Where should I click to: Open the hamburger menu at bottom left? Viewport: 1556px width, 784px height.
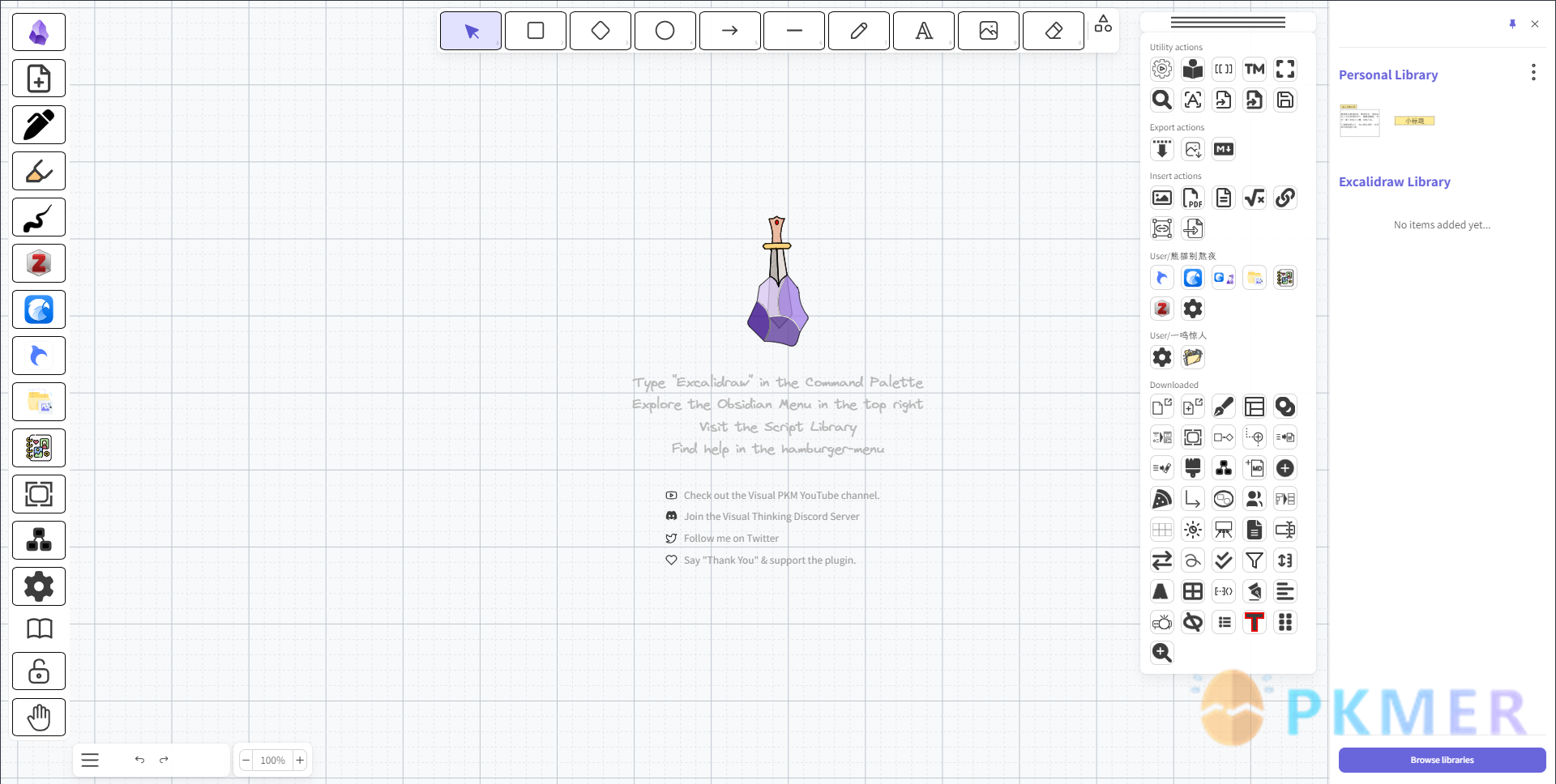click(90, 760)
